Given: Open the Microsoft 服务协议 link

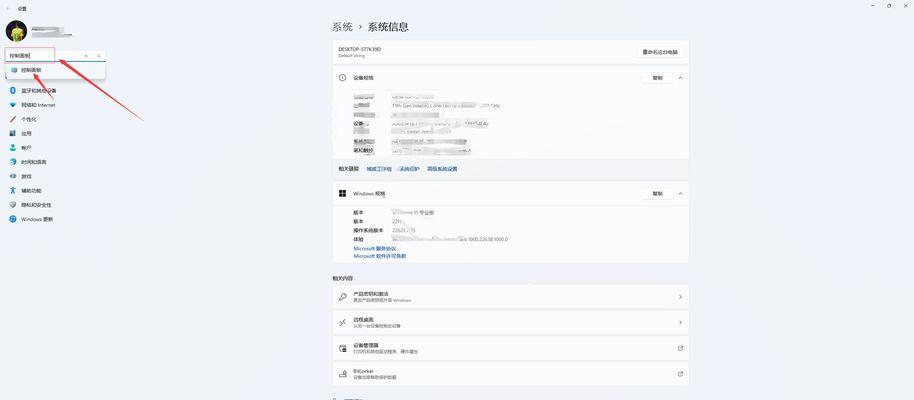Looking at the screenshot, I should (375, 248).
